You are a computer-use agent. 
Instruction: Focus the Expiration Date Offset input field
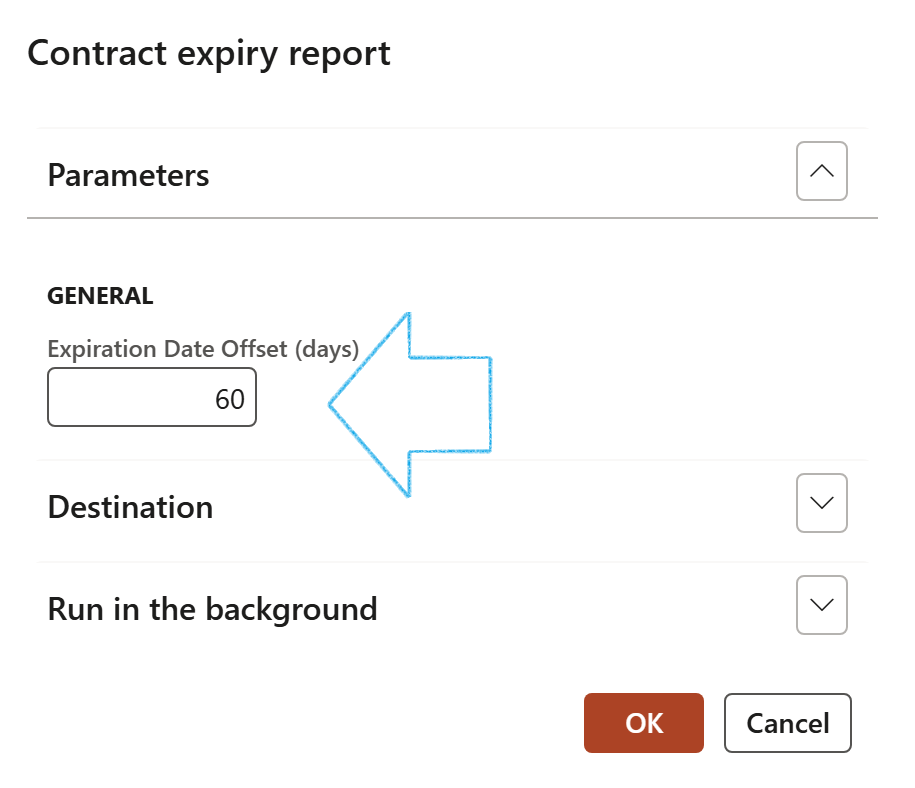coord(152,398)
